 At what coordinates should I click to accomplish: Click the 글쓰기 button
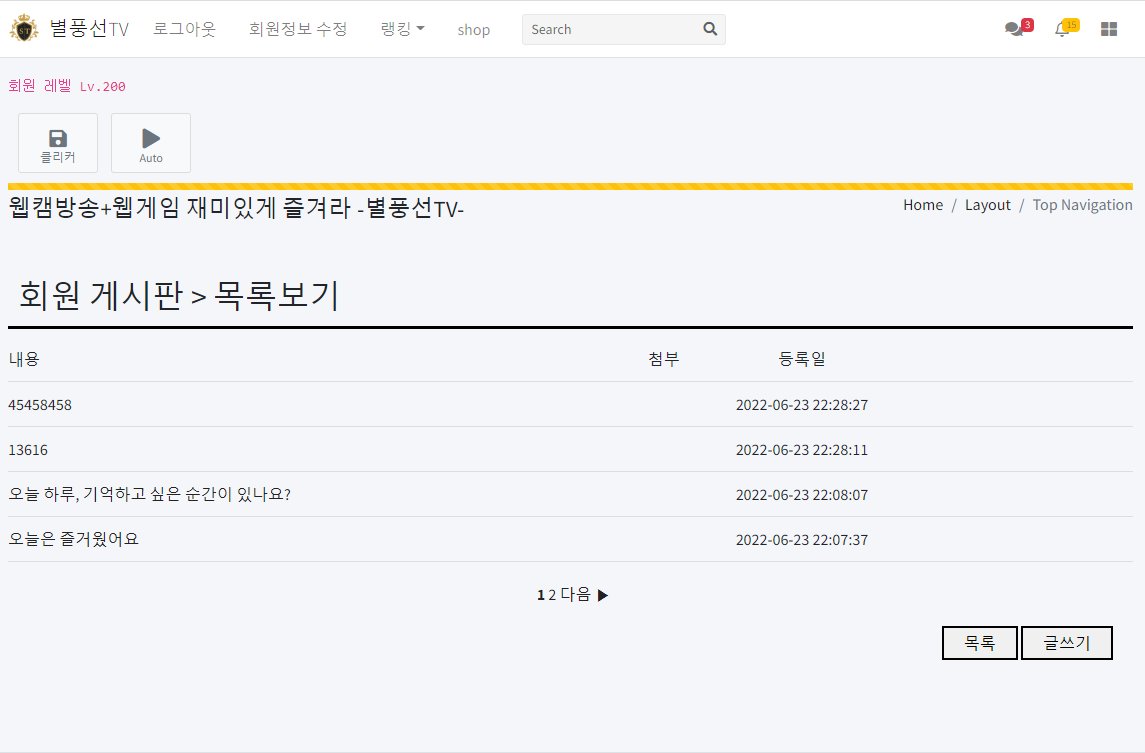click(1066, 643)
